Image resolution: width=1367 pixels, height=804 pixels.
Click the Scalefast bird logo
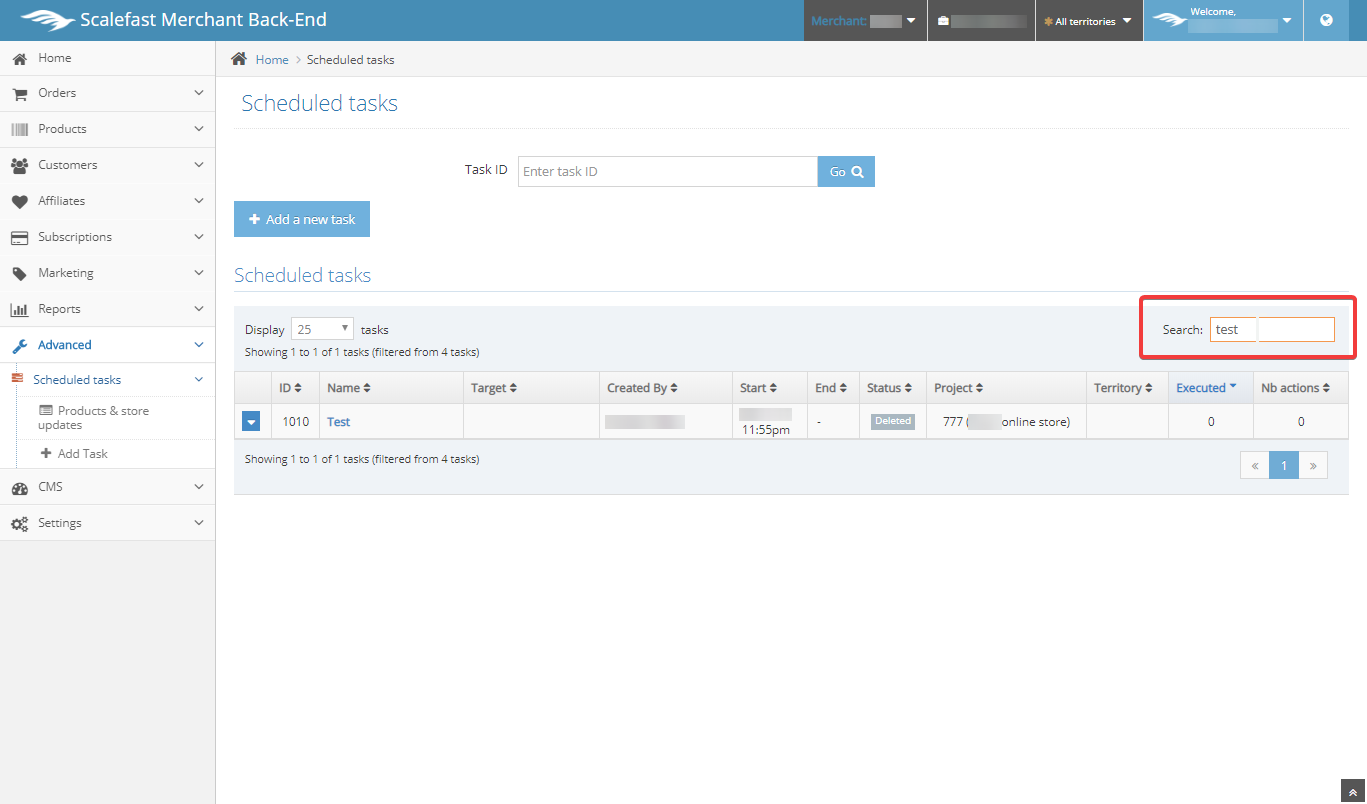click(x=47, y=20)
